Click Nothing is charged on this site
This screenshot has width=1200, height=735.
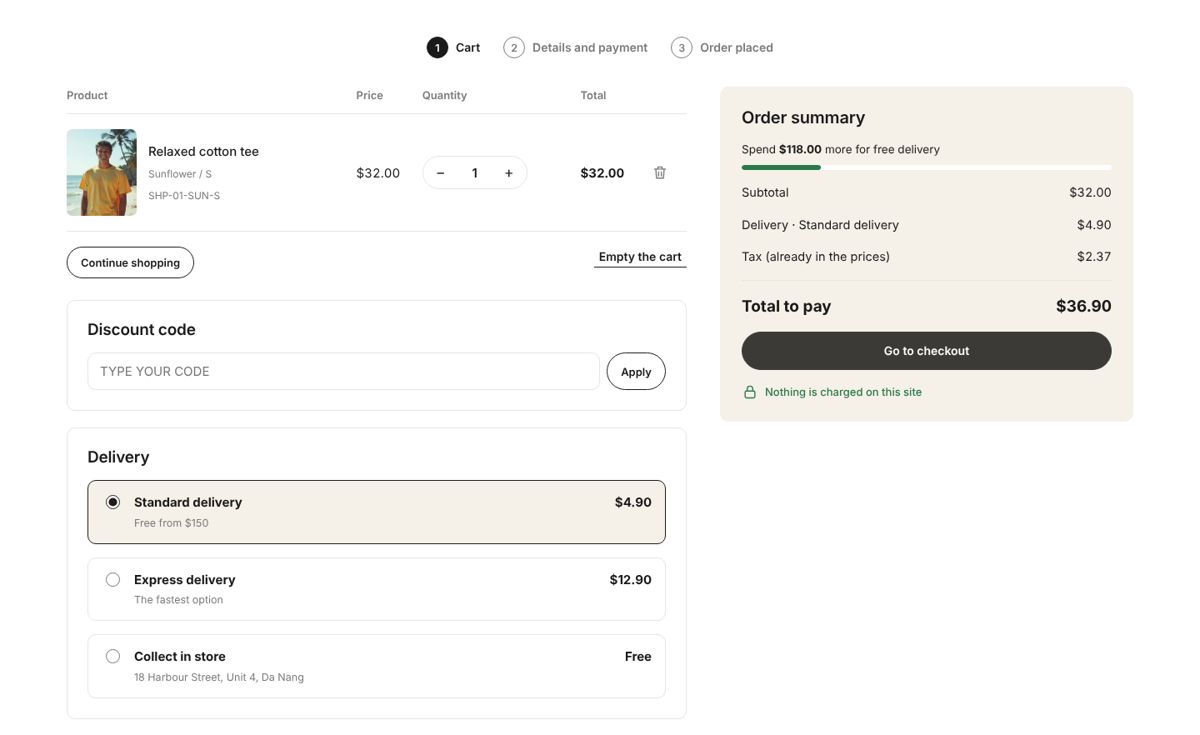[843, 392]
